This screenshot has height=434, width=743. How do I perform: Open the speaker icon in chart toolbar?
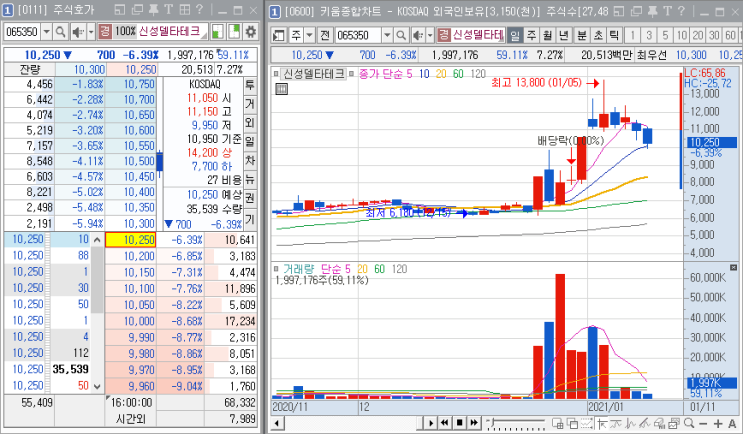point(418,35)
